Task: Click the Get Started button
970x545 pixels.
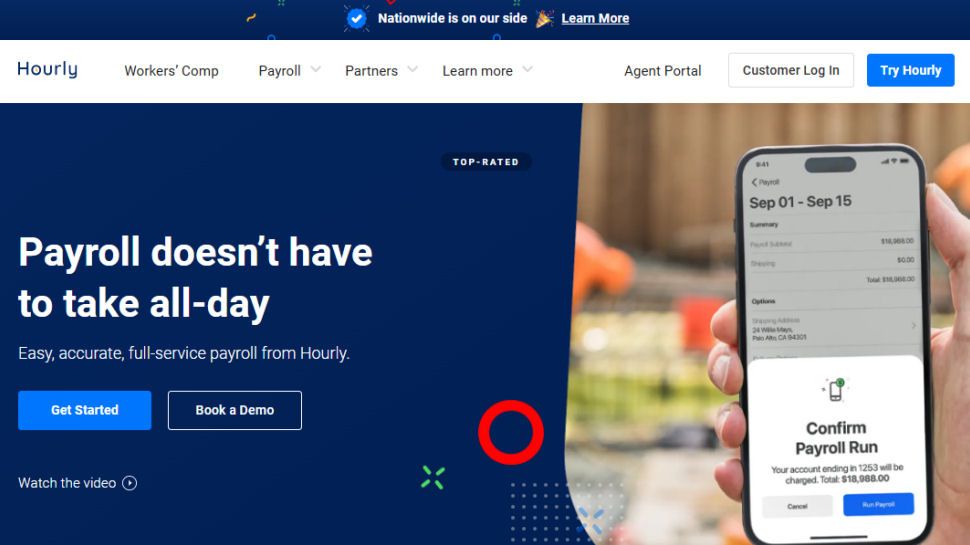Action: pyautogui.click(x=85, y=410)
